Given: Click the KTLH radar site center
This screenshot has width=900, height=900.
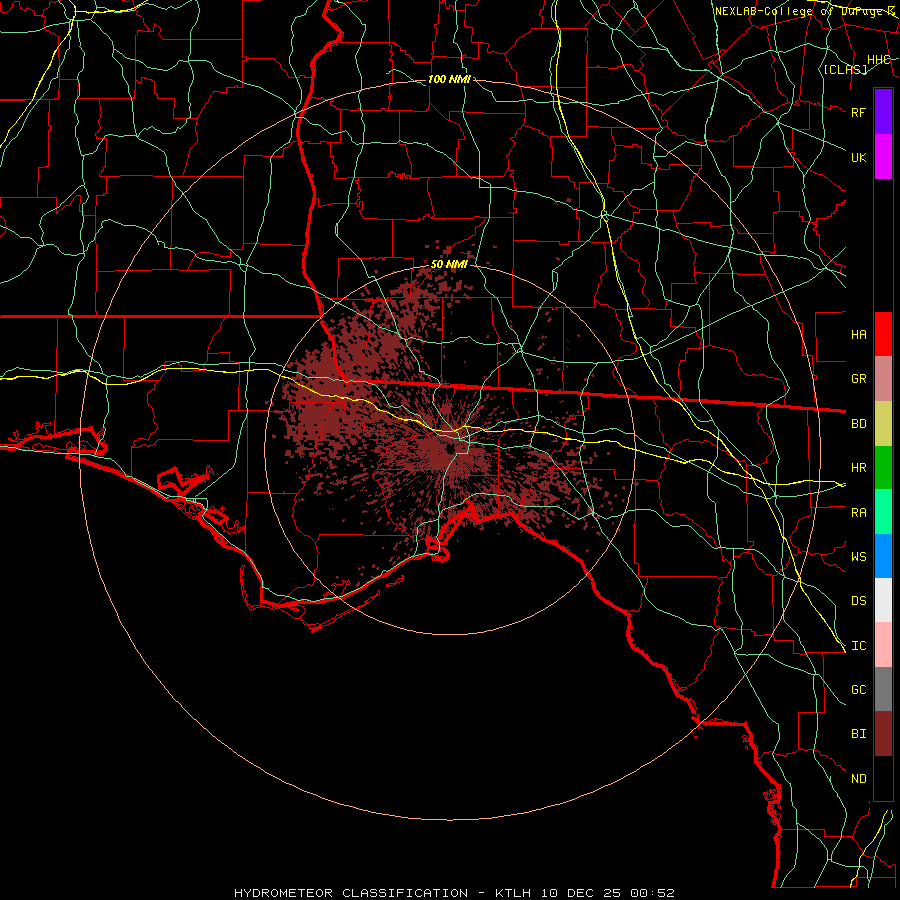Looking at the screenshot, I should [451, 449].
